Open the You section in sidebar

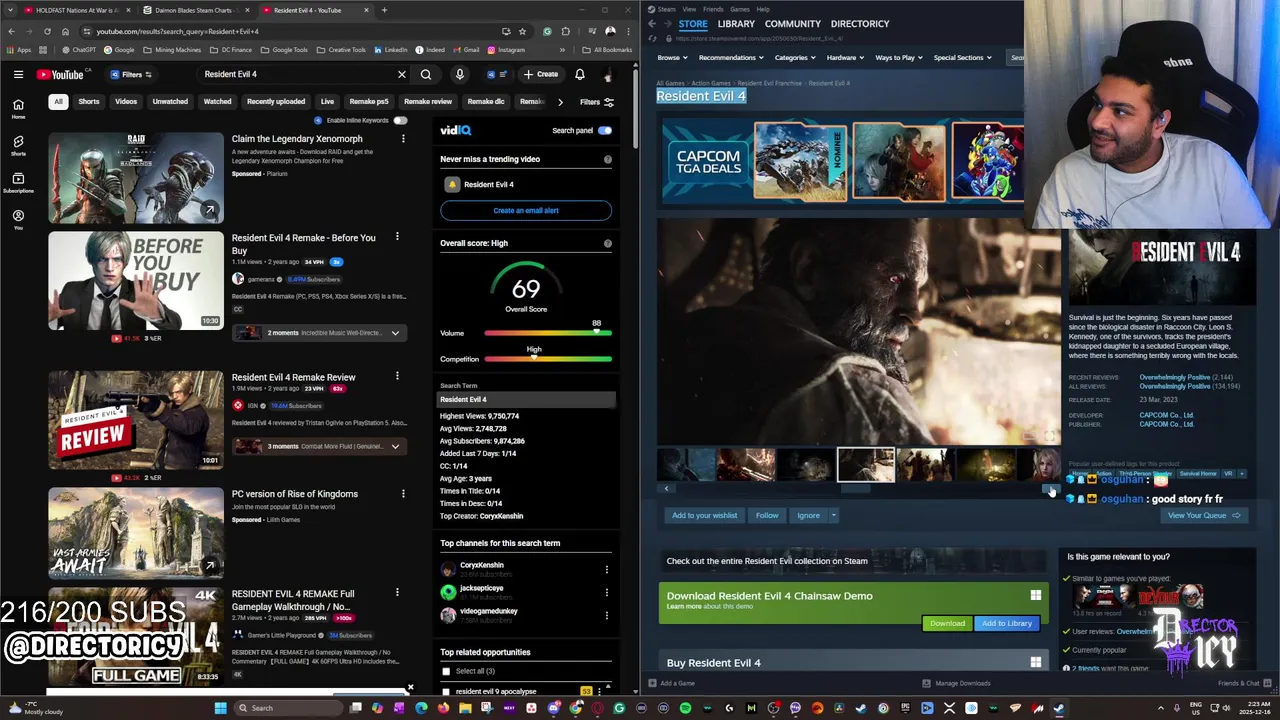point(18,220)
